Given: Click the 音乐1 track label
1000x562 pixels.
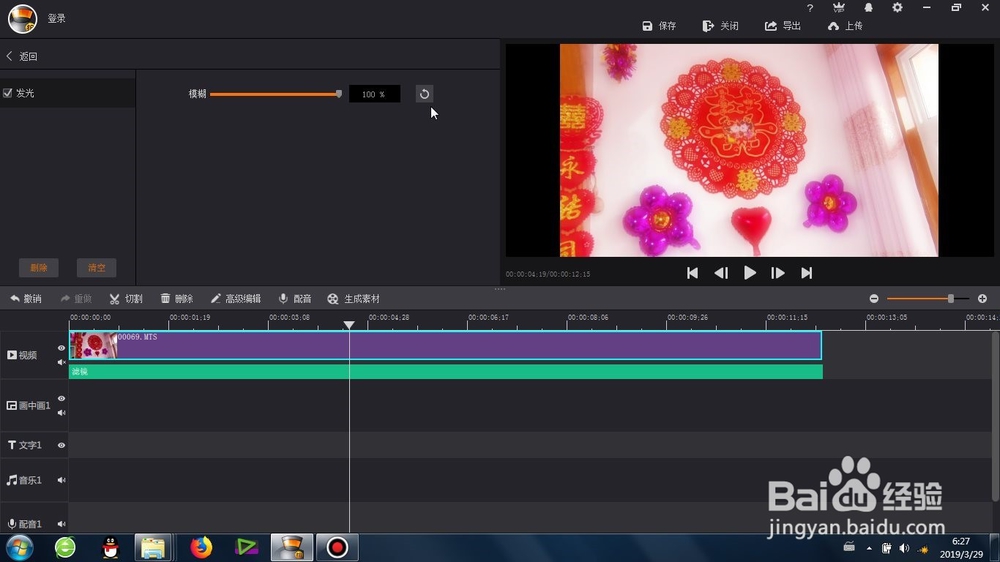Looking at the screenshot, I should click(24, 480).
